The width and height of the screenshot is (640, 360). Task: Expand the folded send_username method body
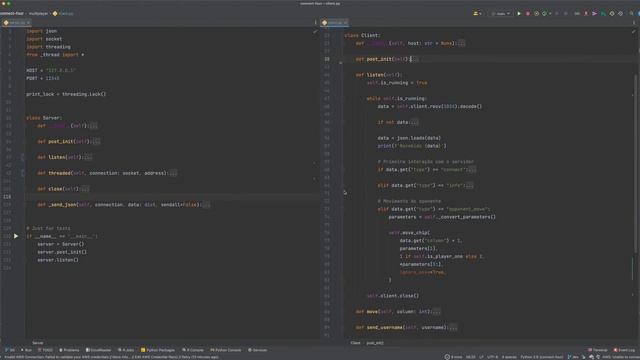[x=452, y=327]
